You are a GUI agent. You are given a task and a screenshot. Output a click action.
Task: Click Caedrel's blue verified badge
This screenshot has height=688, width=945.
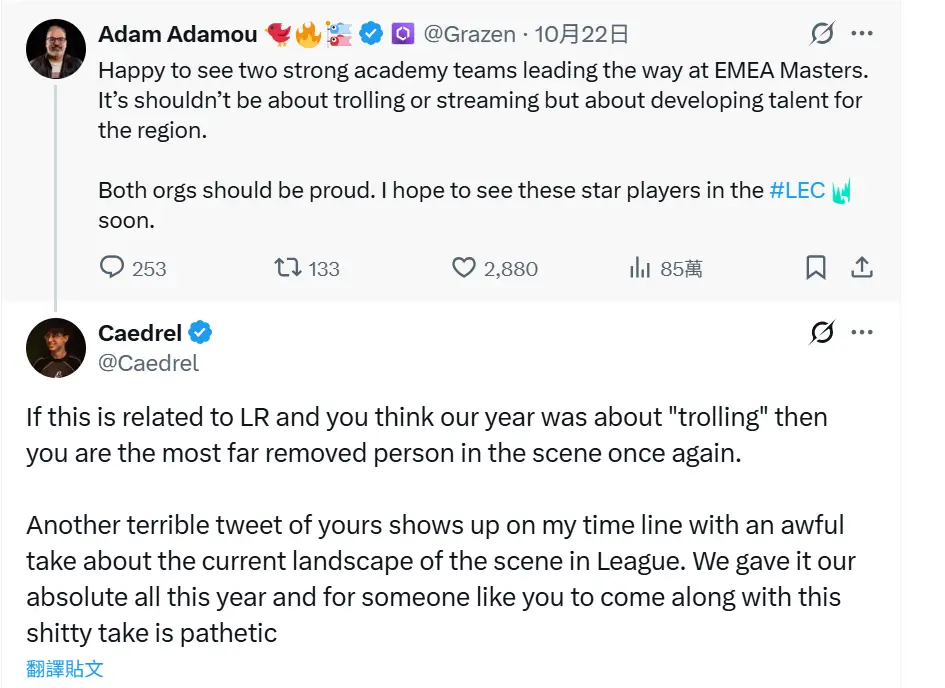[200, 333]
